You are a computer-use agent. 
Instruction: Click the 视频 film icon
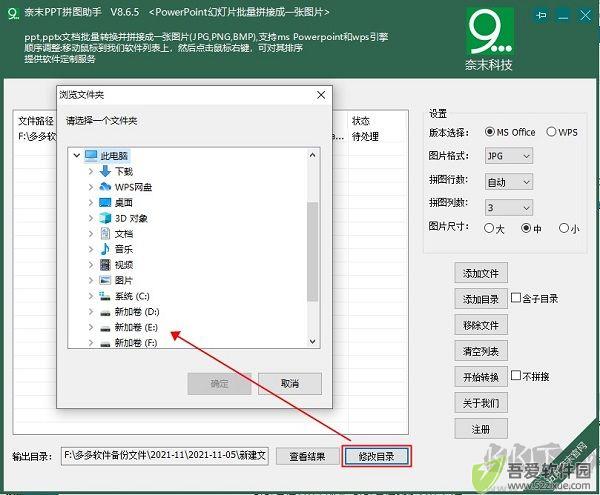(105, 265)
